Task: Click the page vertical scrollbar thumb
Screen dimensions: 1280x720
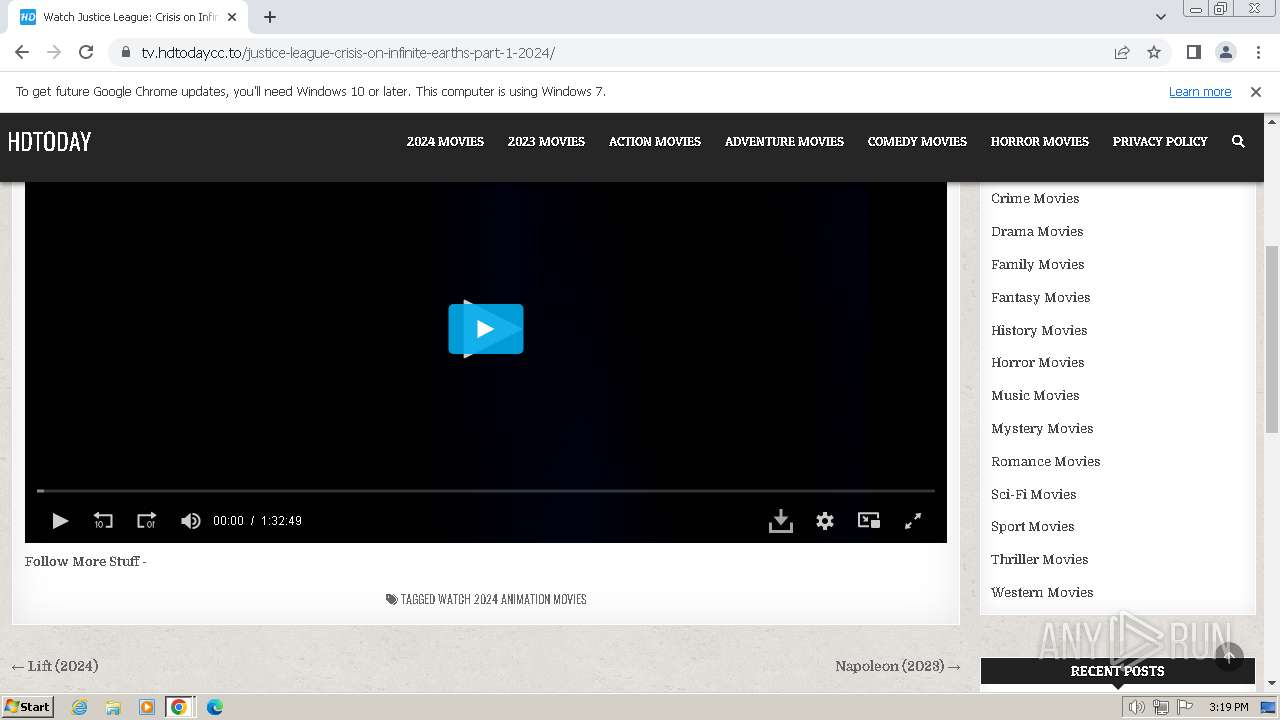Action: pyautogui.click(x=1272, y=340)
